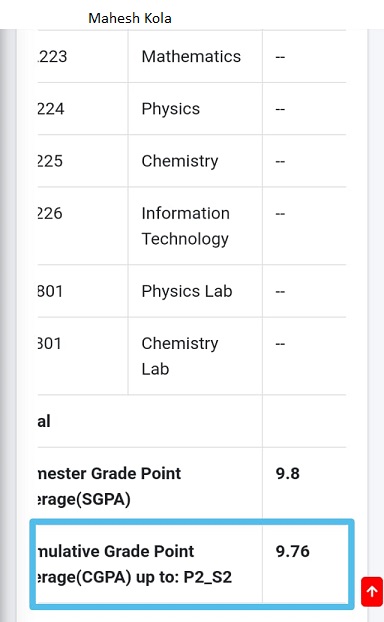Click the Total row label
This screenshot has width=384, height=622.
pyautogui.click(x=44, y=421)
